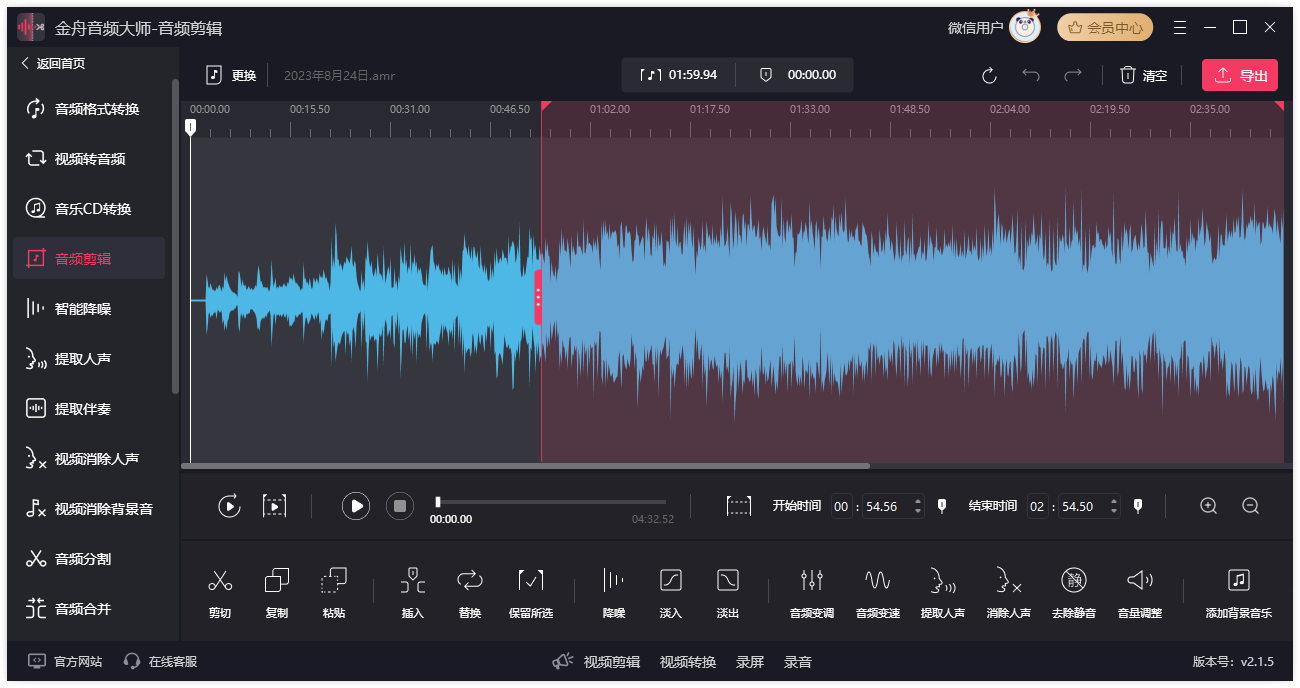Zoom in on the waveform

1209,506
